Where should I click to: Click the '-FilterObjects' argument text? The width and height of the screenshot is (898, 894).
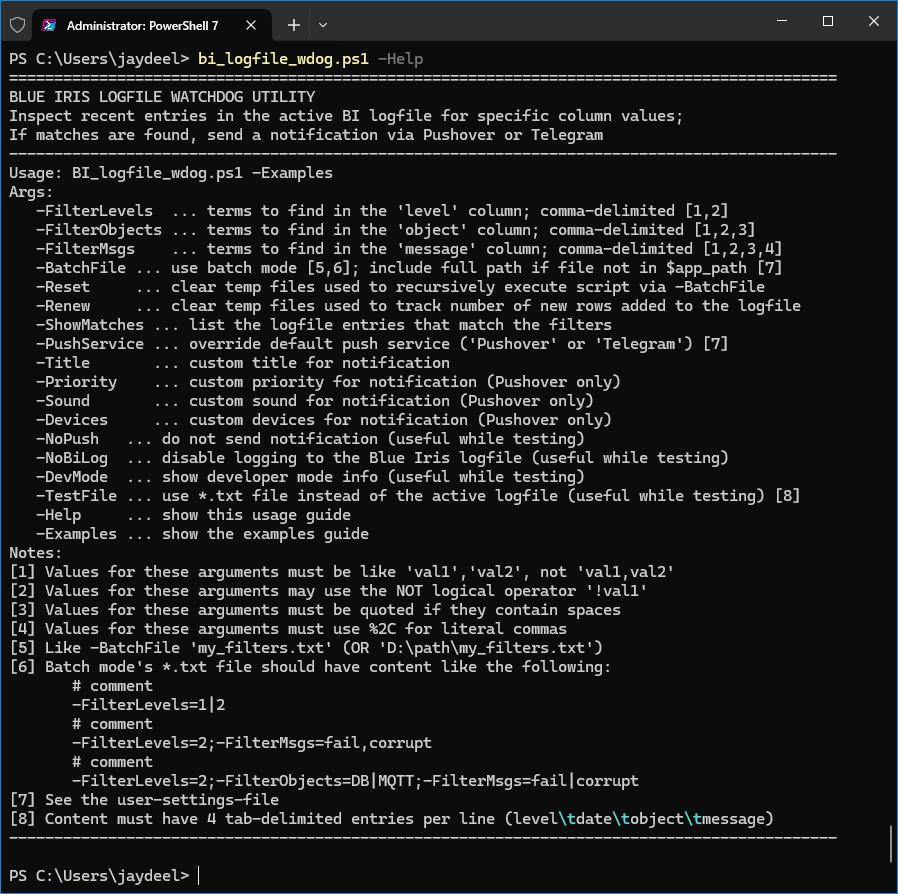tap(99, 230)
